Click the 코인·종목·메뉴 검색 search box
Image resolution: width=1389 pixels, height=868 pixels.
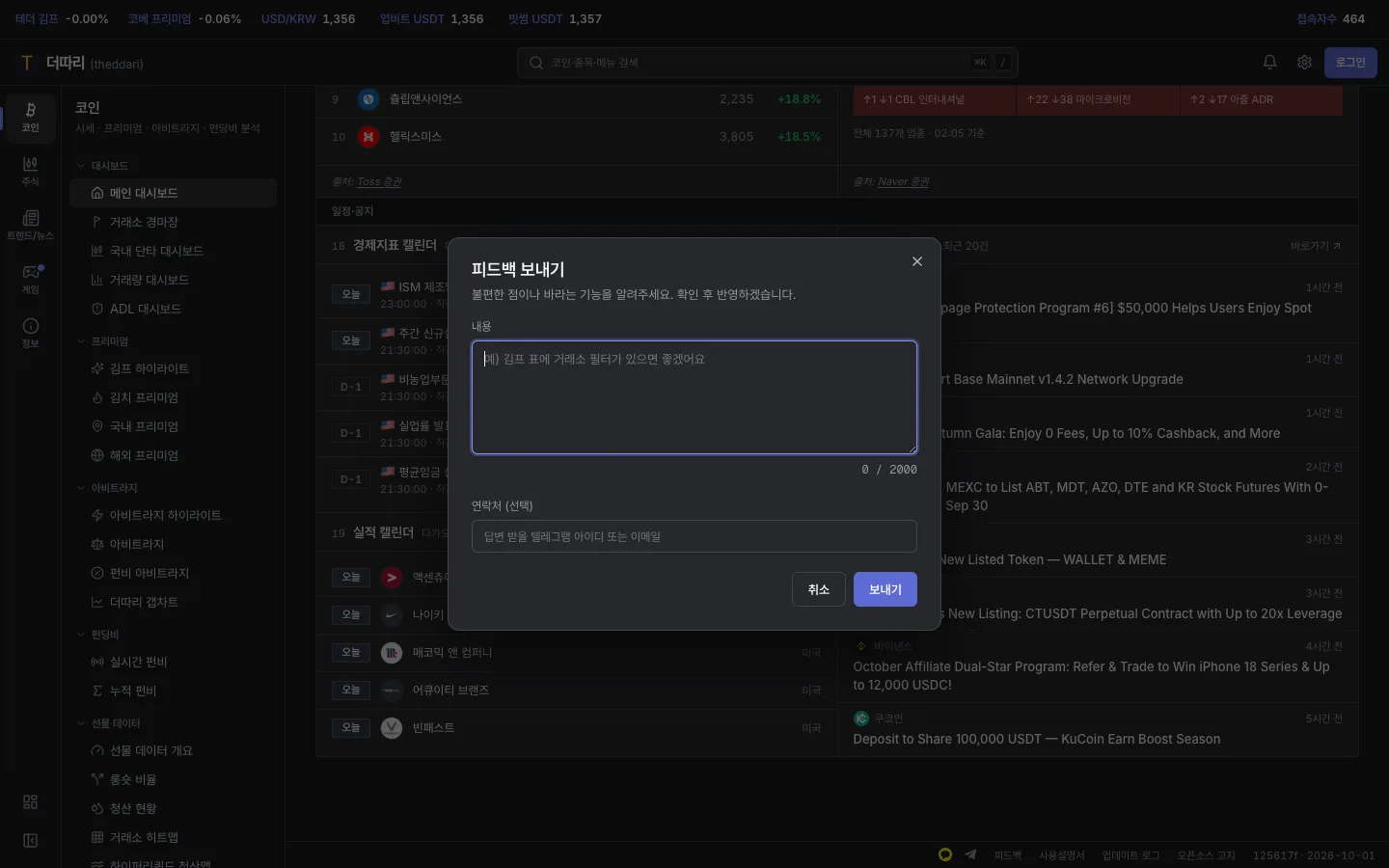point(768,63)
